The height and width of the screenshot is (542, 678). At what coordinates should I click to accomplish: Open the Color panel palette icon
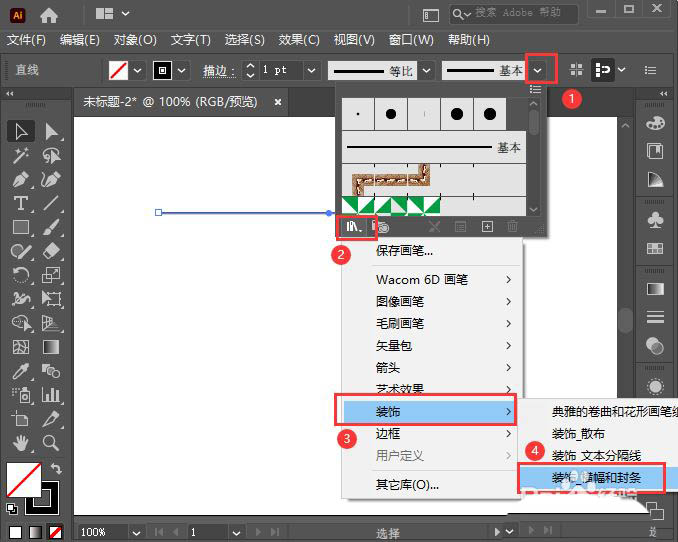click(x=655, y=123)
